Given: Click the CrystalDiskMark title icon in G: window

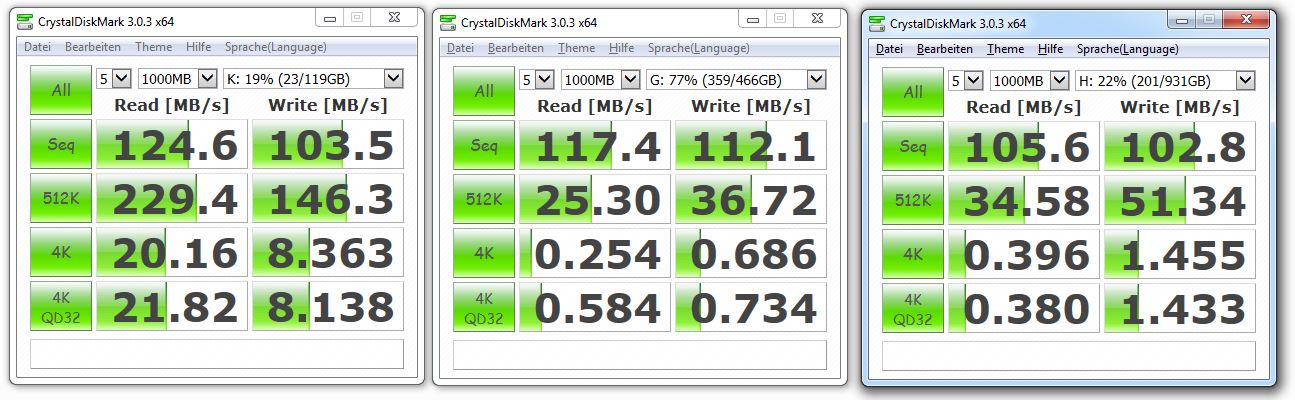Looking at the screenshot, I should pyautogui.click(x=448, y=22).
